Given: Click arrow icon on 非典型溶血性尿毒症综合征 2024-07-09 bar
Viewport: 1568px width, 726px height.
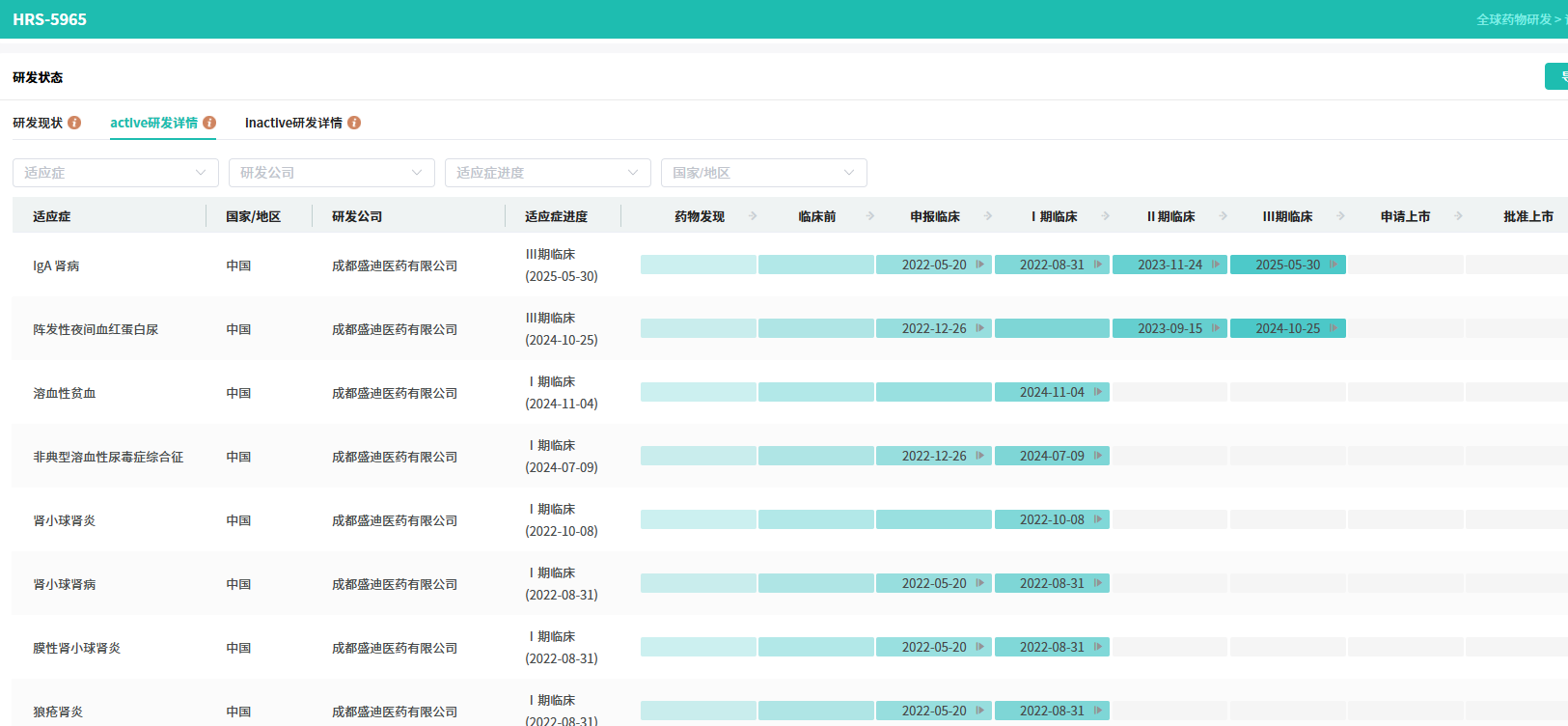Looking at the screenshot, I should (x=1098, y=456).
